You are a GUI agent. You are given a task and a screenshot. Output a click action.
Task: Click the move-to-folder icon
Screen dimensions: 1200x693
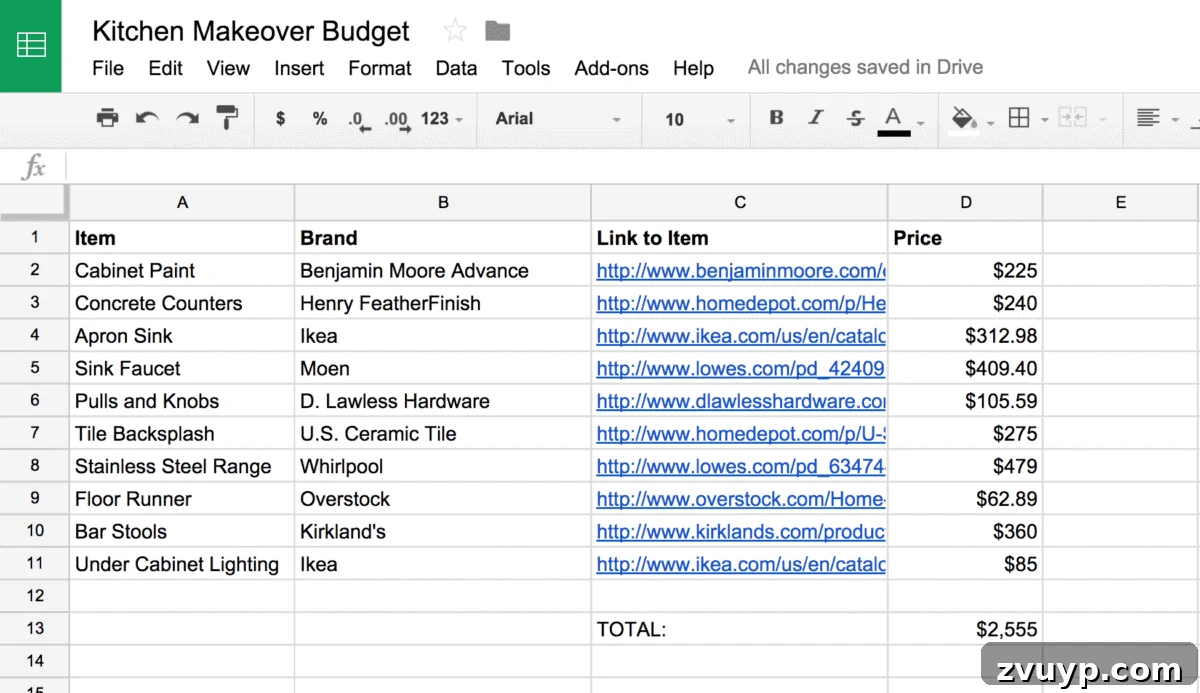click(497, 31)
